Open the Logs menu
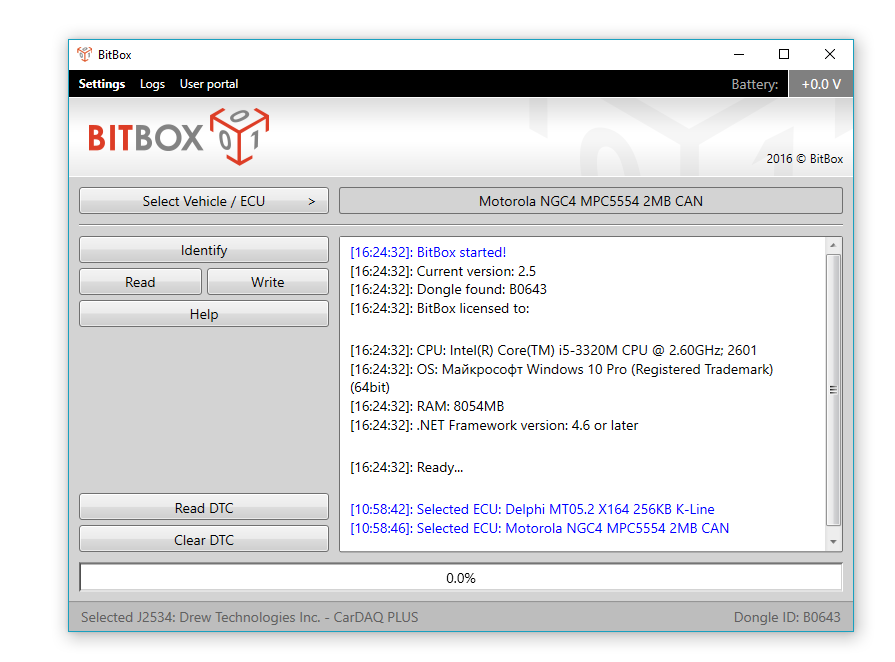The image size is (895, 662). click(152, 84)
